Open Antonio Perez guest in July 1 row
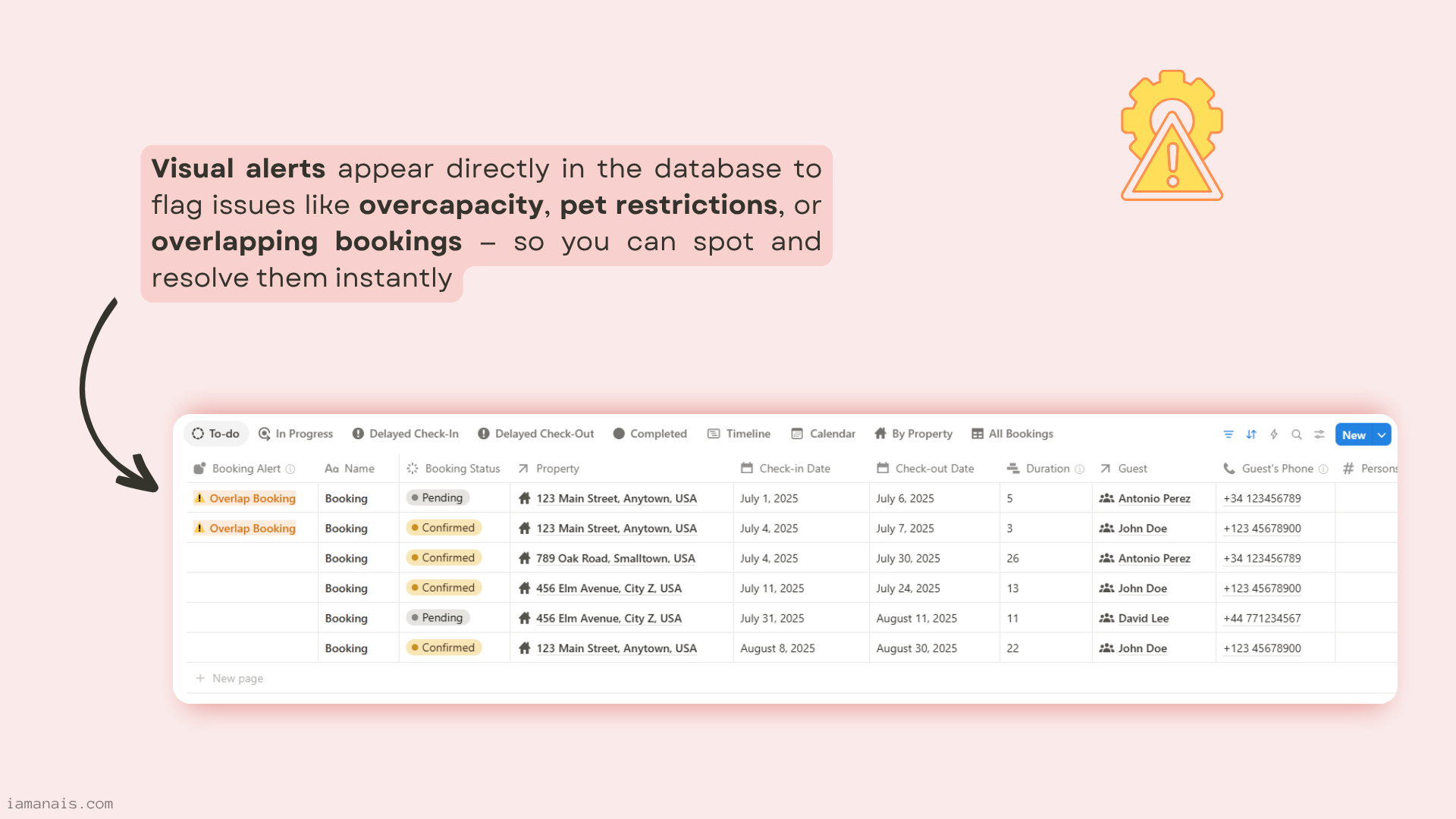The width and height of the screenshot is (1456, 819). click(1154, 498)
